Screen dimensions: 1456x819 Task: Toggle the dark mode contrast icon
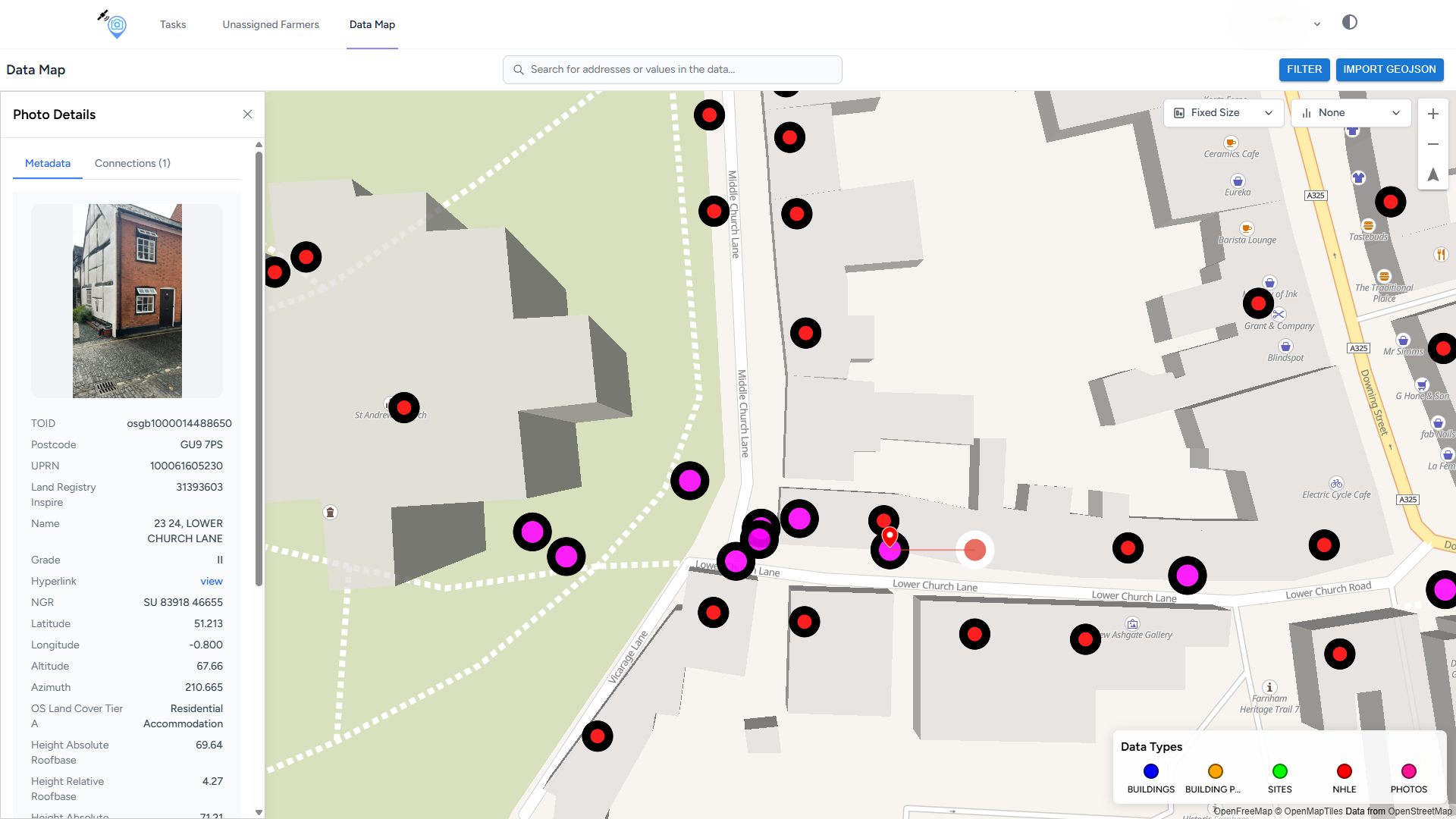point(1349,22)
